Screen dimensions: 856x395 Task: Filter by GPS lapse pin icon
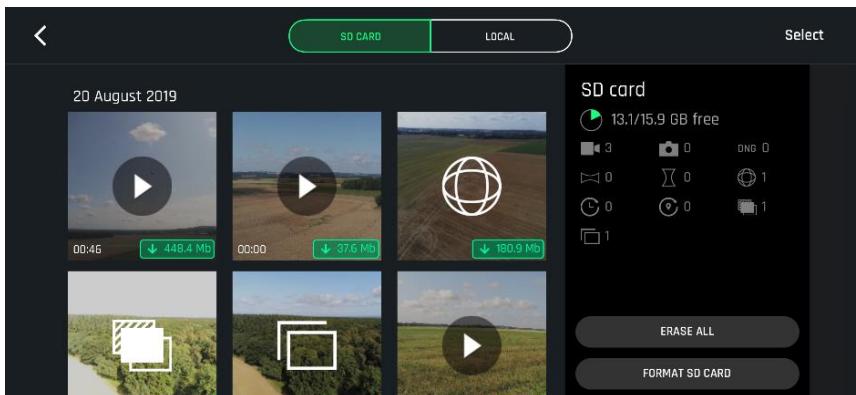668,207
